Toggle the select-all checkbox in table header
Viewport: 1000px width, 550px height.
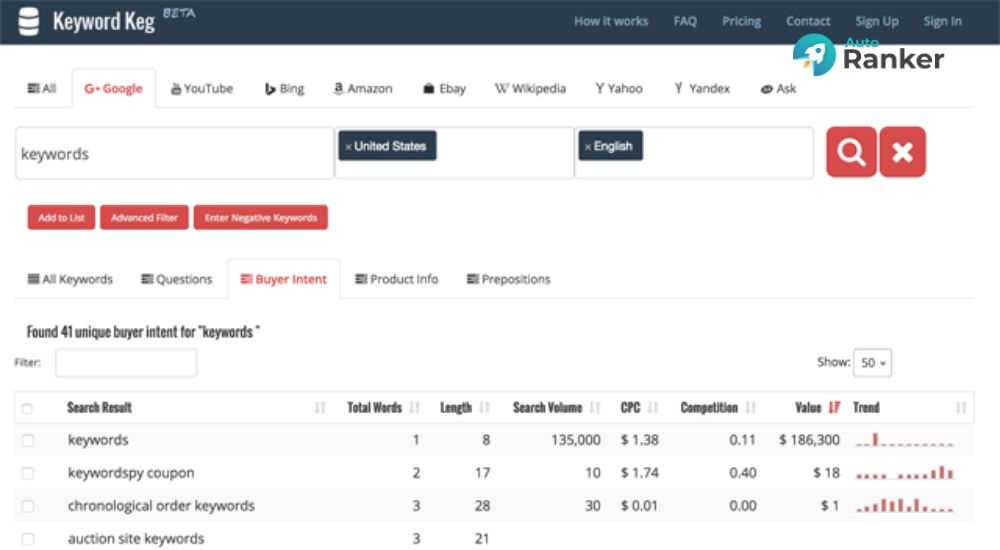[x=27, y=409]
